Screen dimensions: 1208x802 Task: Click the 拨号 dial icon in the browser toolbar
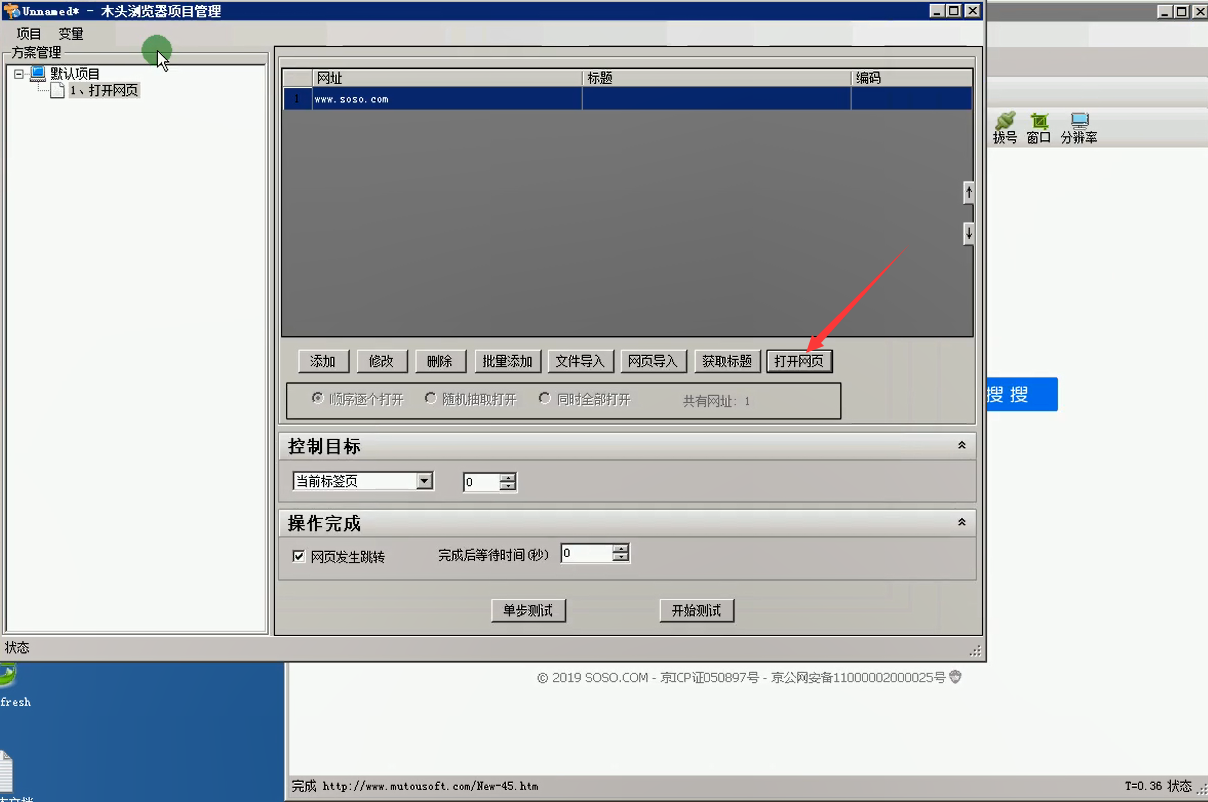[x=1005, y=121]
